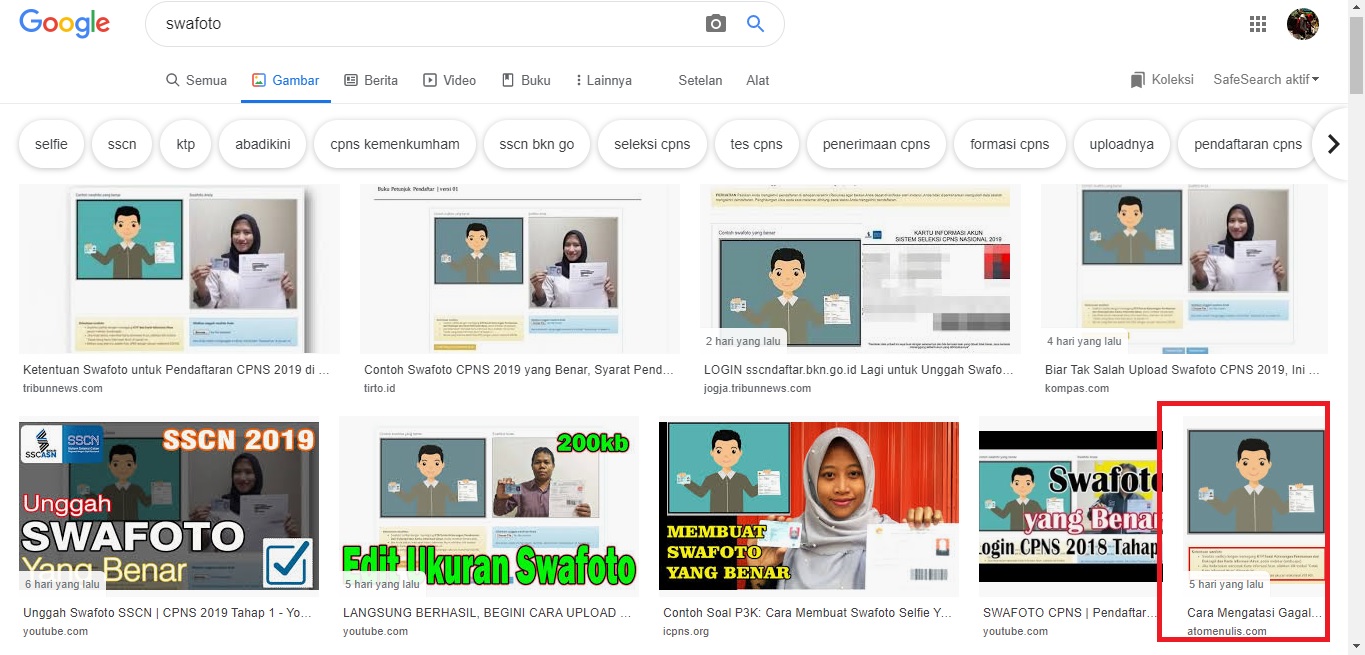The image size is (1365, 655).
Task: Switch to the Gambar tab
Action: click(285, 79)
